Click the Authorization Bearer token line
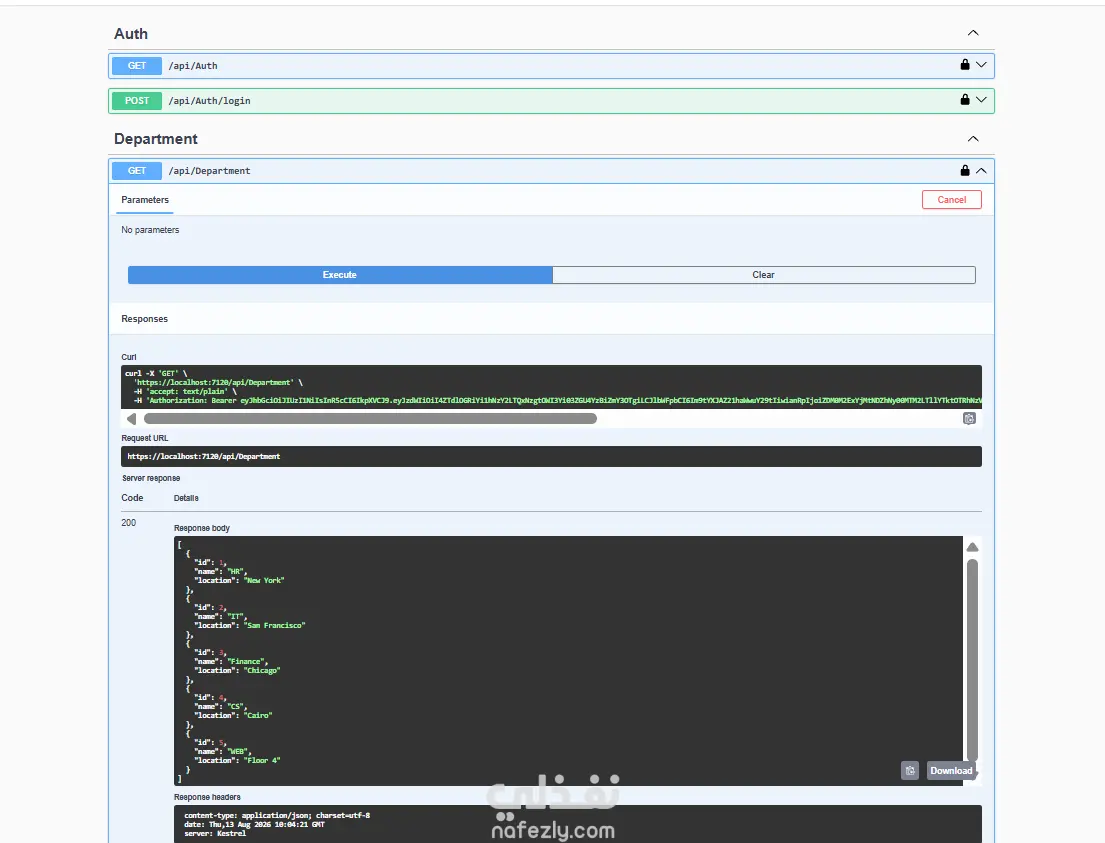 click(557, 400)
